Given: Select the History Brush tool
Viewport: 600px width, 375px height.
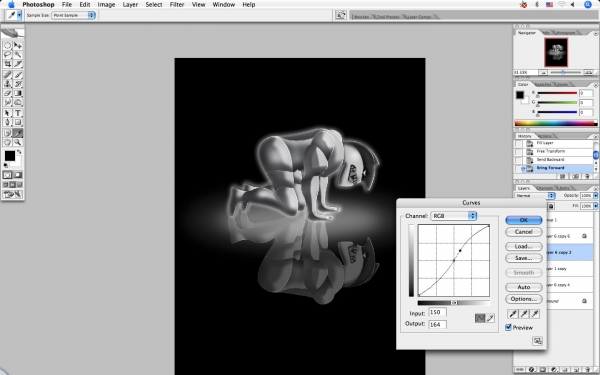Looking at the screenshot, I should pyautogui.click(x=18, y=84).
